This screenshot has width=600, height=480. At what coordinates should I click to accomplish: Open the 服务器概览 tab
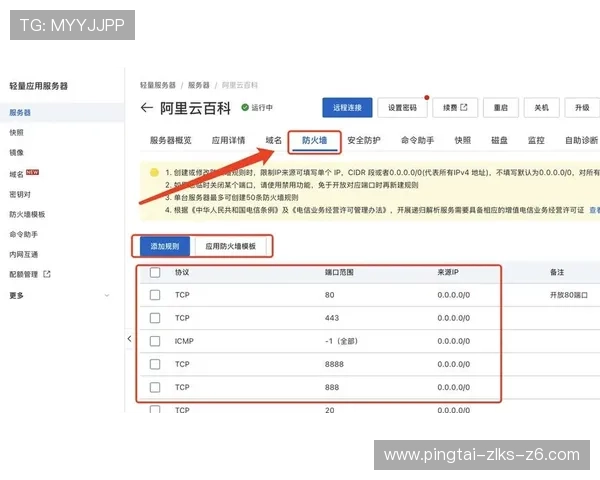click(x=171, y=140)
